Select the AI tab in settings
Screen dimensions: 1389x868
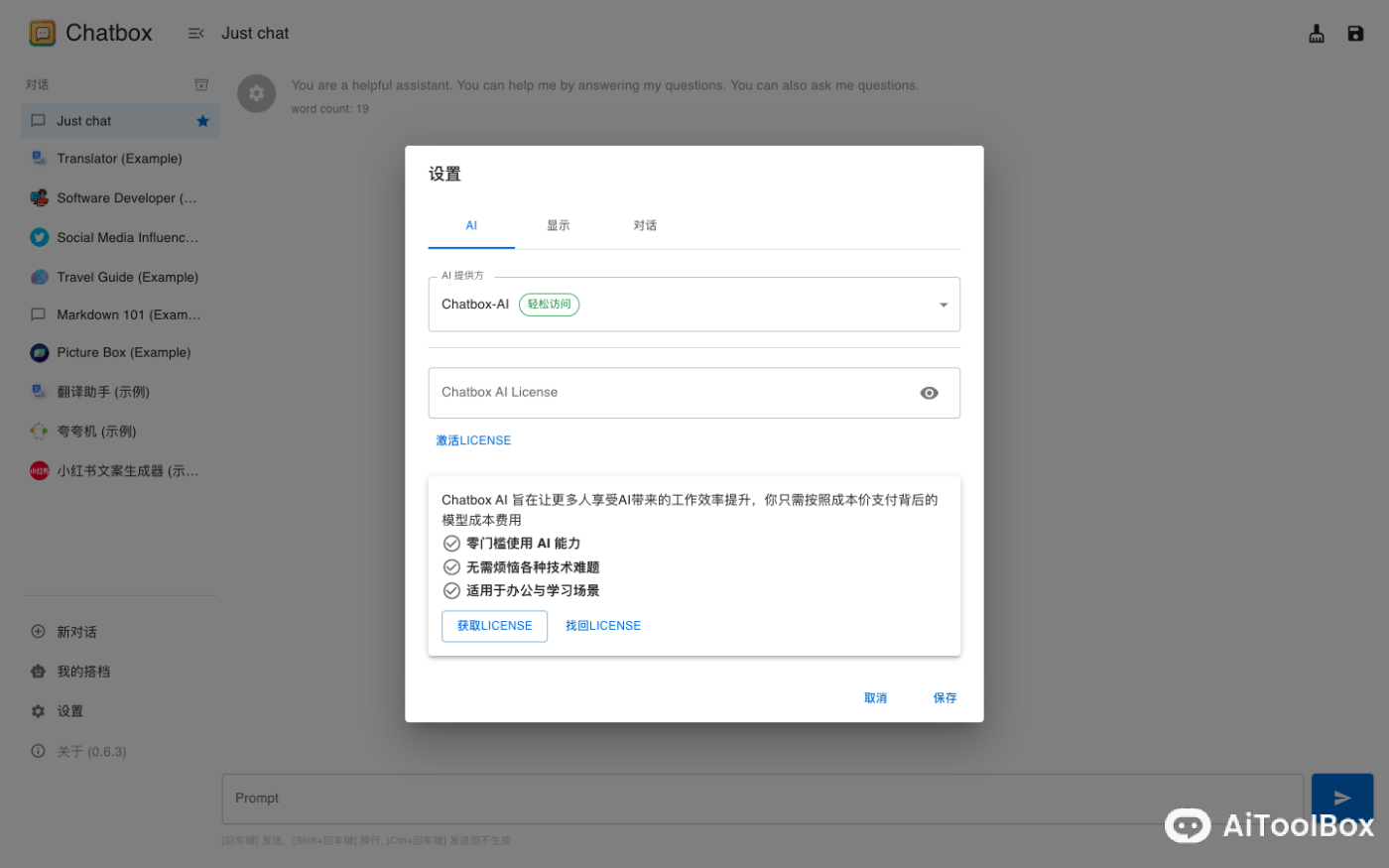coord(470,225)
